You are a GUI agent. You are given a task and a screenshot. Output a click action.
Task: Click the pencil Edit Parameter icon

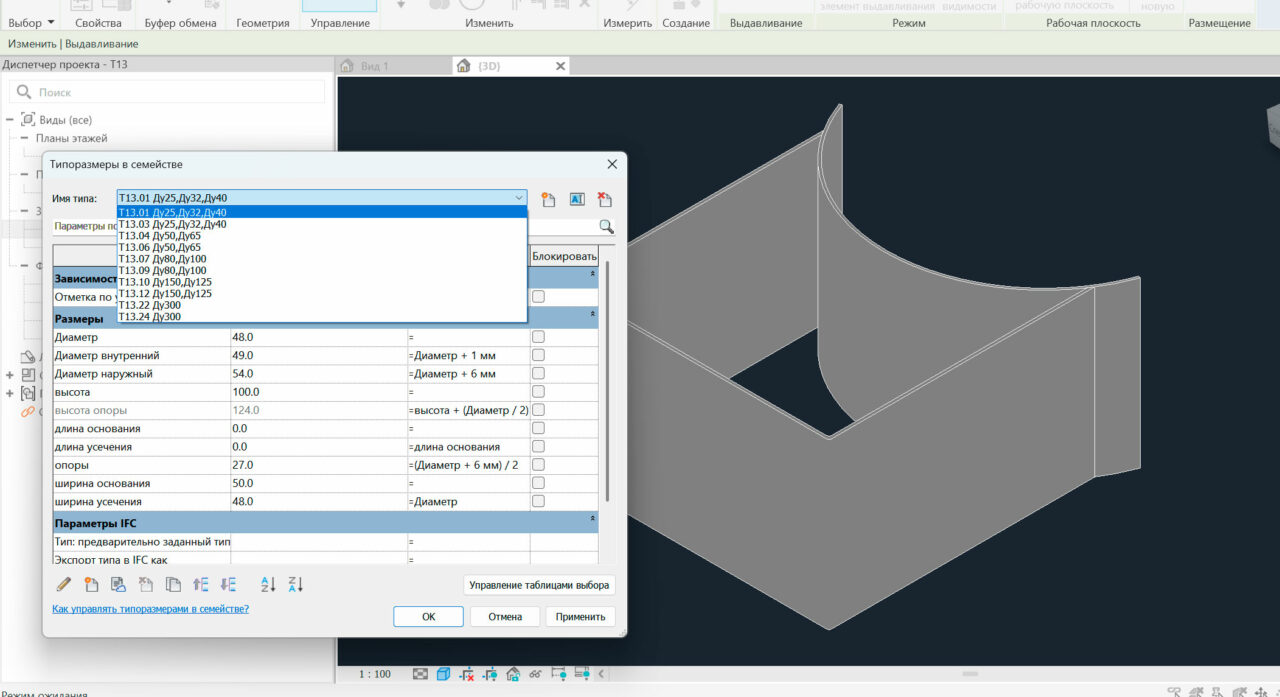tap(64, 585)
